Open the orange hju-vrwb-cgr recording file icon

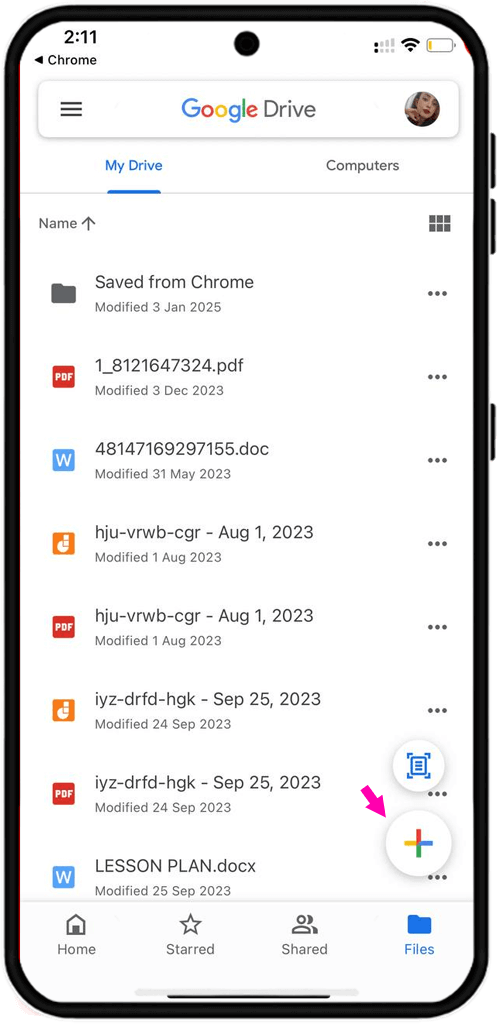click(63, 543)
